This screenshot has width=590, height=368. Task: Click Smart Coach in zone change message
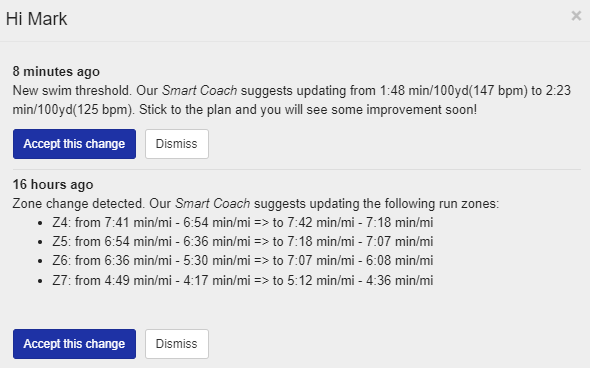pos(213,204)
